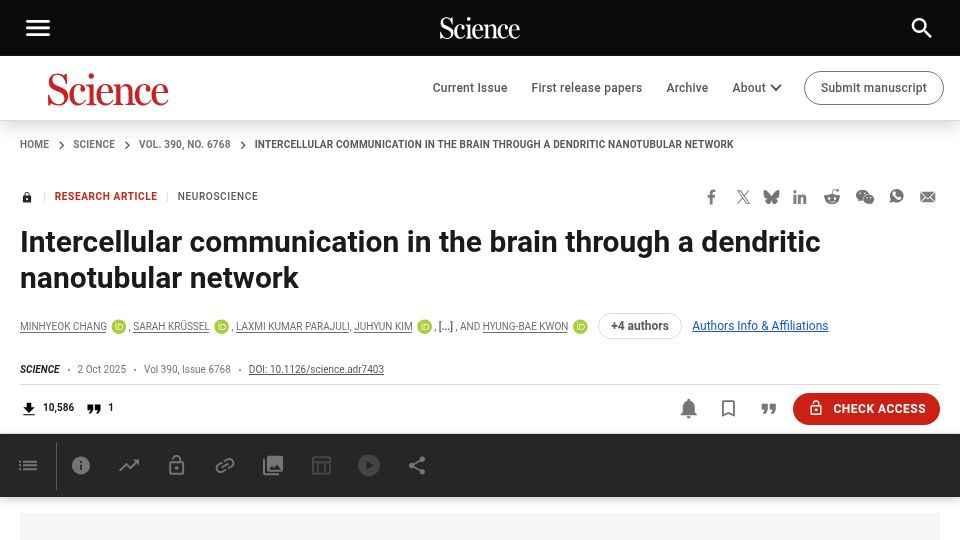Open the references link icon

tap(225, 466)
